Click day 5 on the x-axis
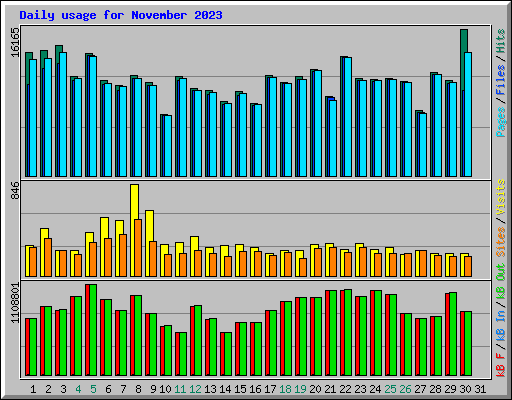This screenshot has height=400, width=512. 93,389
